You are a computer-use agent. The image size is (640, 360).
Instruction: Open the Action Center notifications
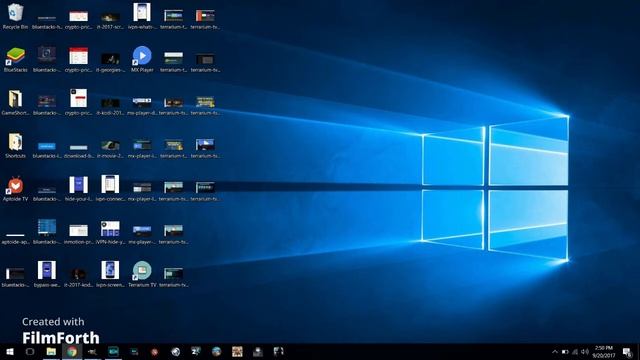[627, 351]
